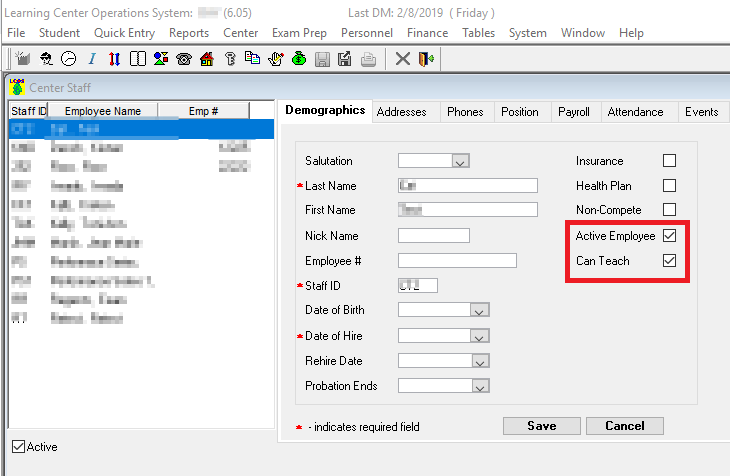Click the Last Name input field
This screenshot has height=476, width=730.
click(x=468, y=185)
